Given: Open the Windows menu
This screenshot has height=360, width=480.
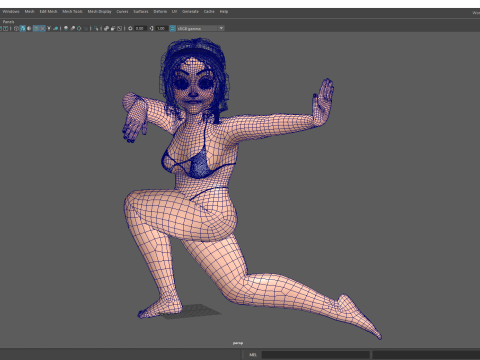Looking at the screenshot, I should (11, 12).
